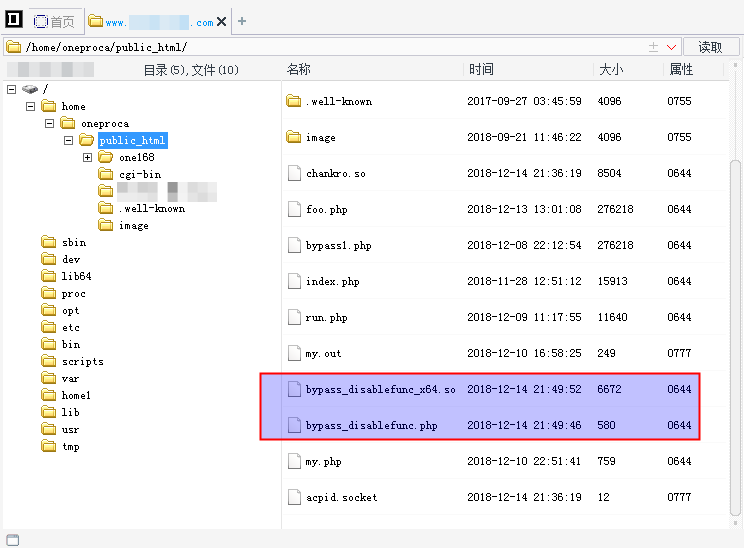The width and height of the screenshot is (744, 548).
Task: Click etc folder icon in tree
Action: click(49, 327)
